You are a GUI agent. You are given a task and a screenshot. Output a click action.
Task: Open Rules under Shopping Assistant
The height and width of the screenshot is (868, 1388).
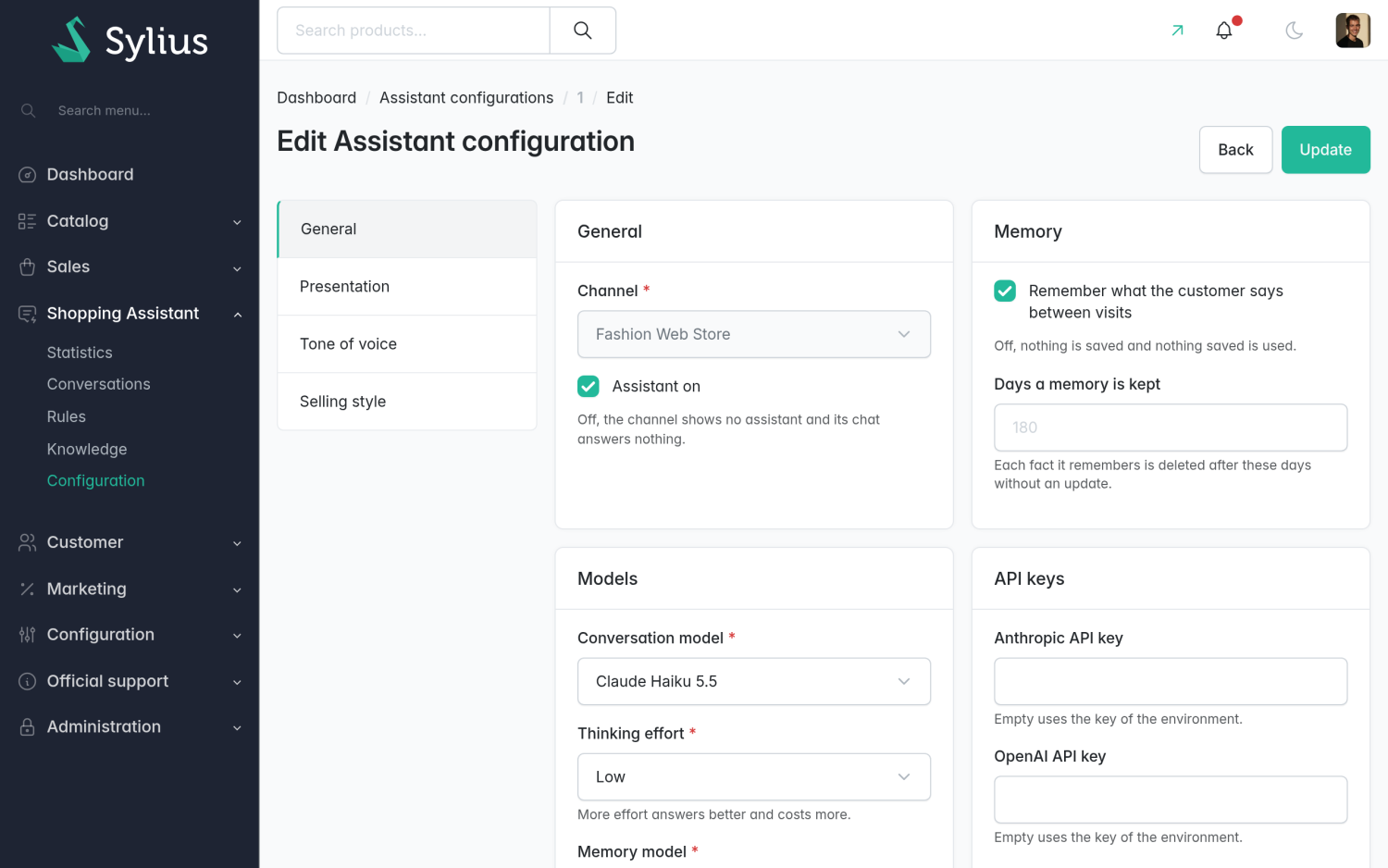(67, 416)
